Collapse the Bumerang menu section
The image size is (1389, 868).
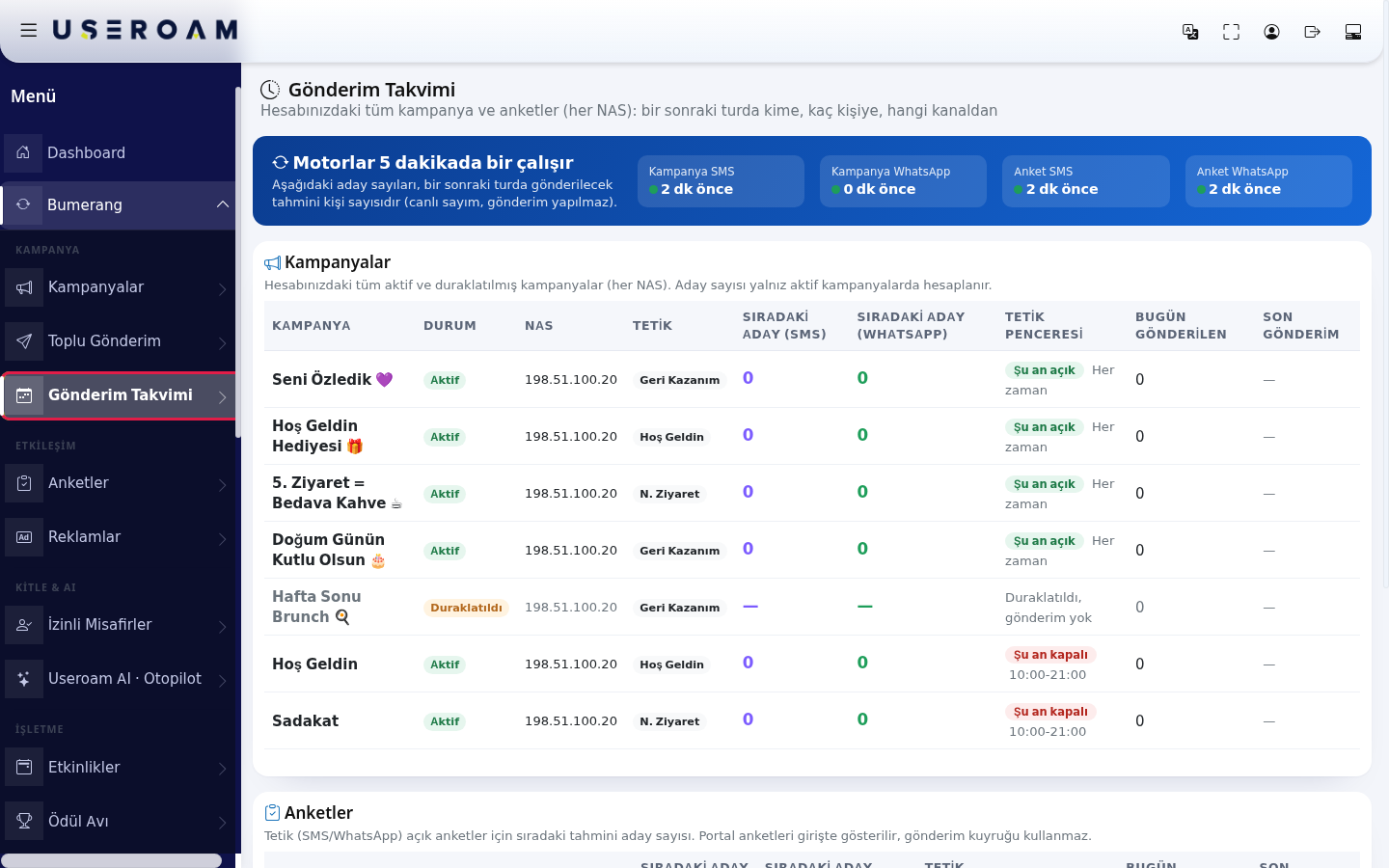223,204
